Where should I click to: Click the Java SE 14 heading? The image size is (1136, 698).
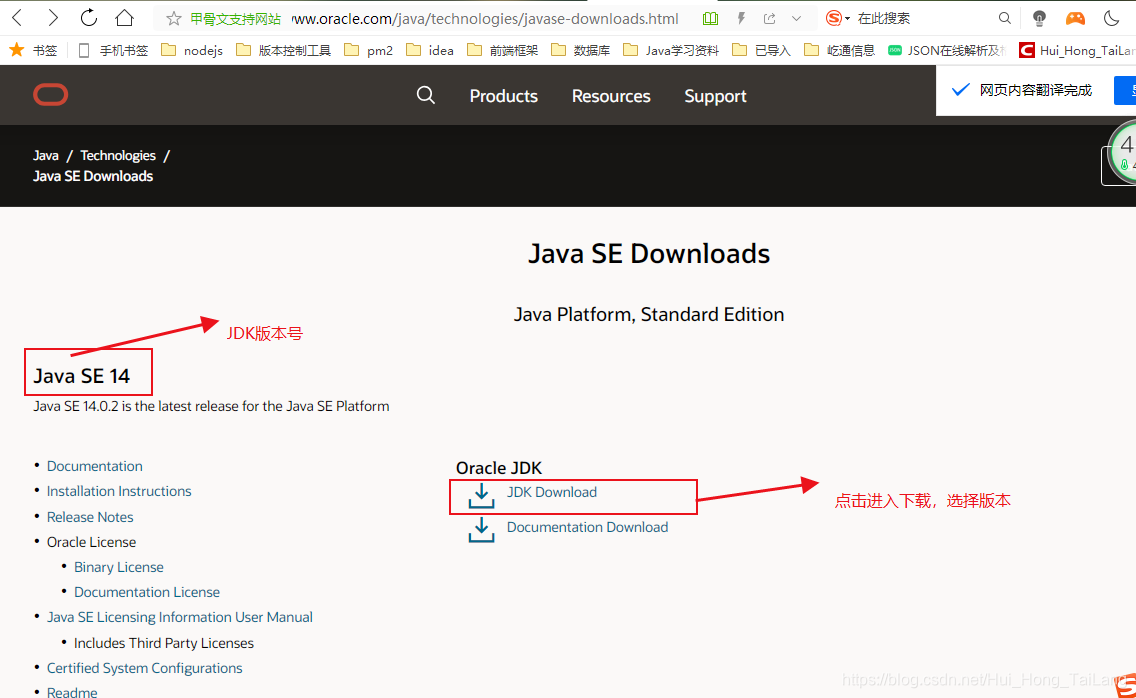(81, 375)
